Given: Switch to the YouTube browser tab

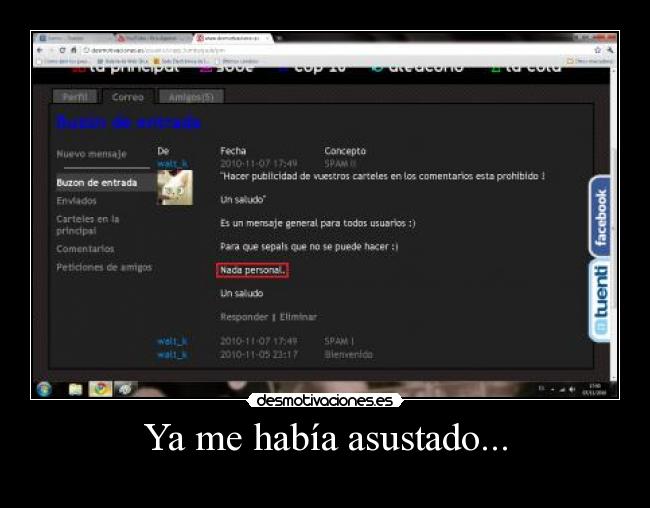Looking at the screenshot, I should point(153,38).
